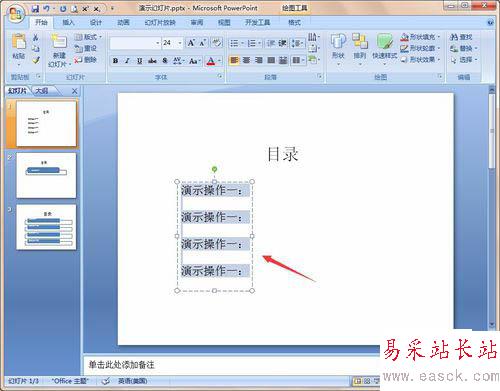Open the 形状效果 shape effects dropdown
This screenshot has width=500, height=391.
tap(420, 60)
